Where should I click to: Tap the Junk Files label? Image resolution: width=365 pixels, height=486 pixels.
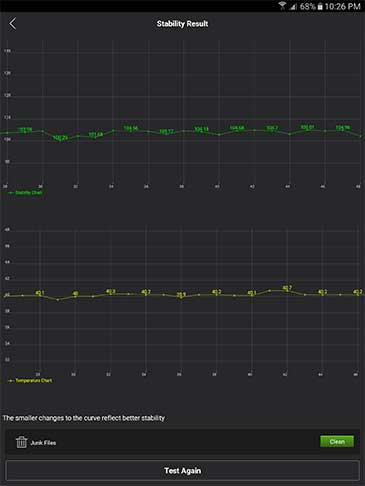[43, 443]
